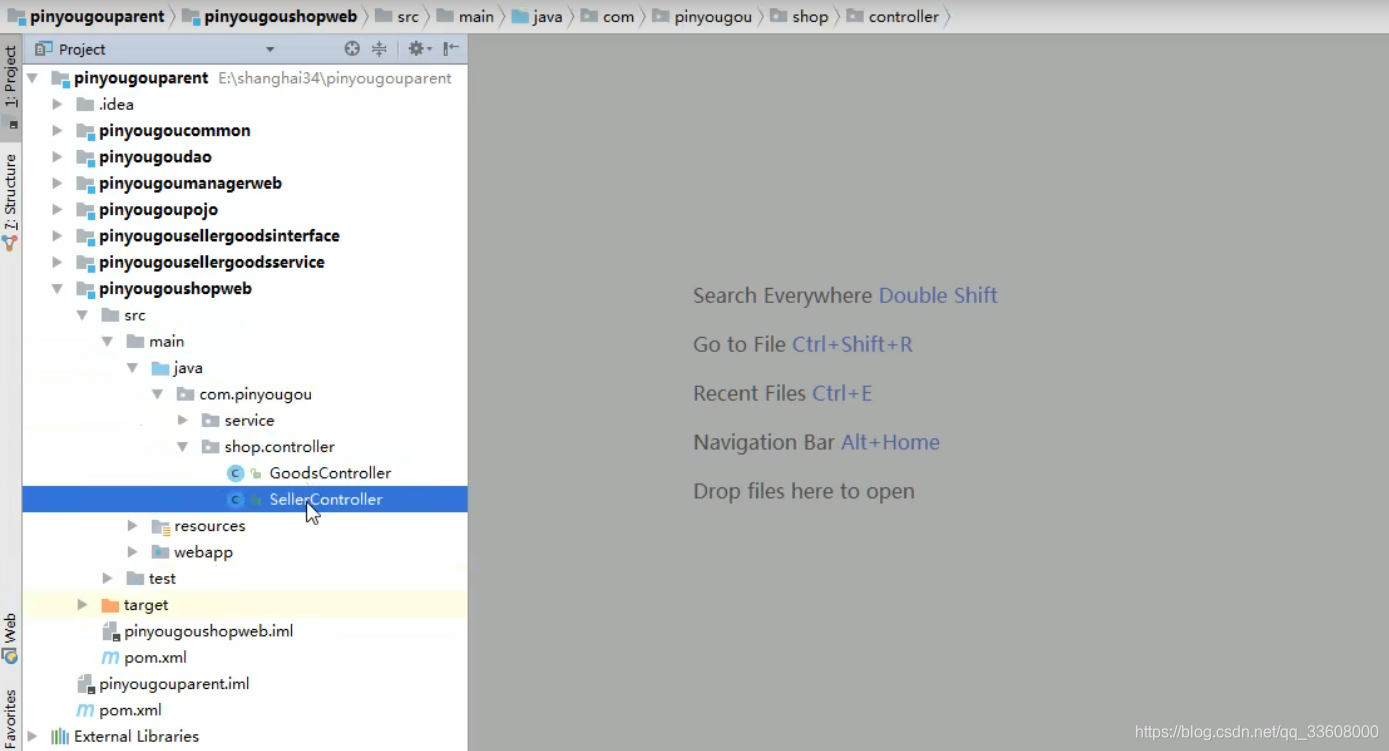Screen dimensions: 1389x751
Task: Click the pinyougouparent.iml file icon
Action: (x=85, y=684)
